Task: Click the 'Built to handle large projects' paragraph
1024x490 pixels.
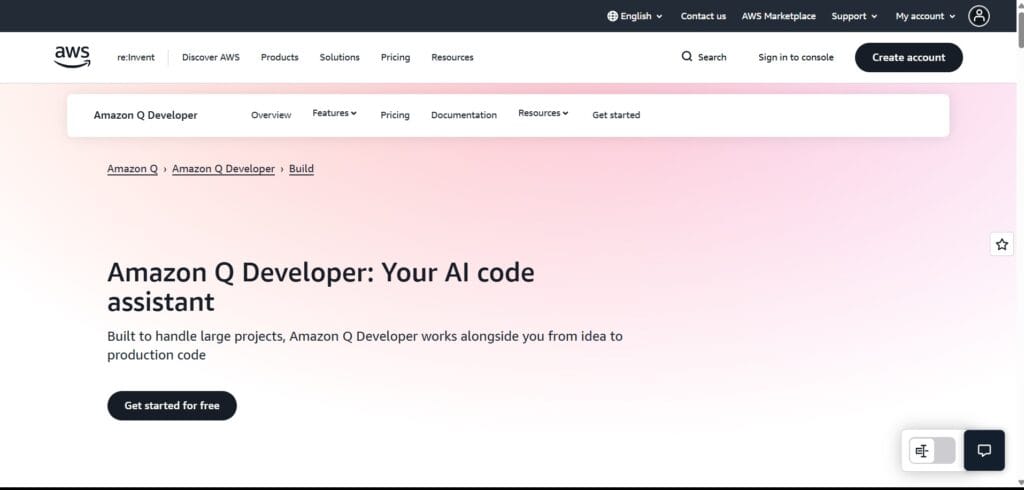Action: [x=365, y=346]
